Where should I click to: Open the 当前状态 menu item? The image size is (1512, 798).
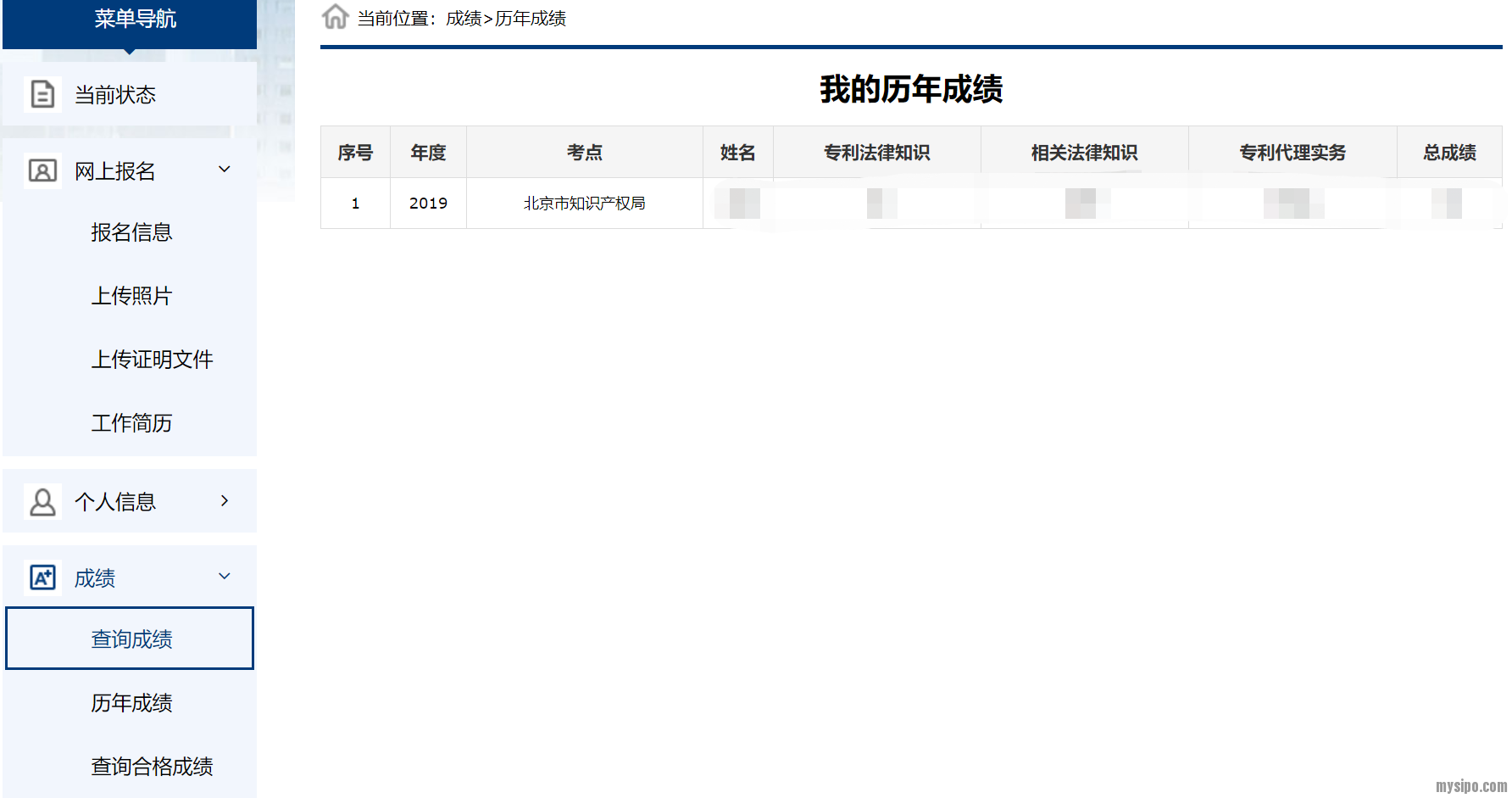[115, 95]
